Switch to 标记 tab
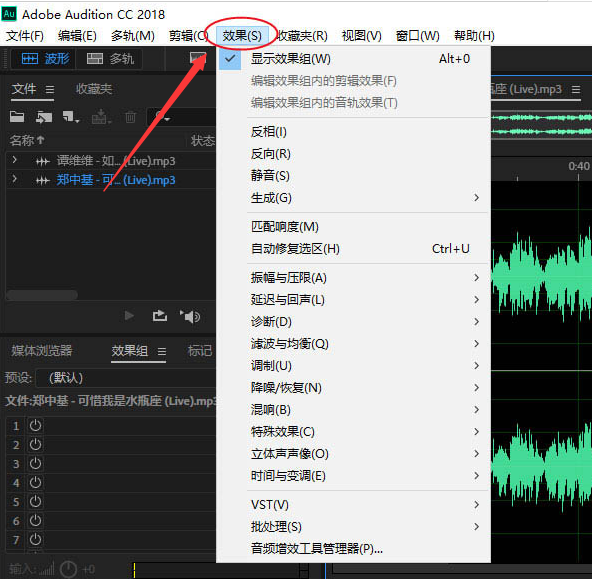The width and height of the screenshot is (592, 579). coord(200,351)
